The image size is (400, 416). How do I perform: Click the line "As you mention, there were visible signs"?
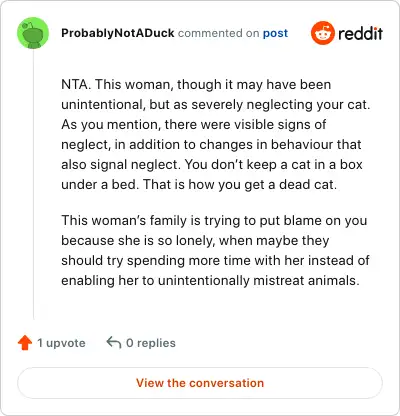point(194,124)
